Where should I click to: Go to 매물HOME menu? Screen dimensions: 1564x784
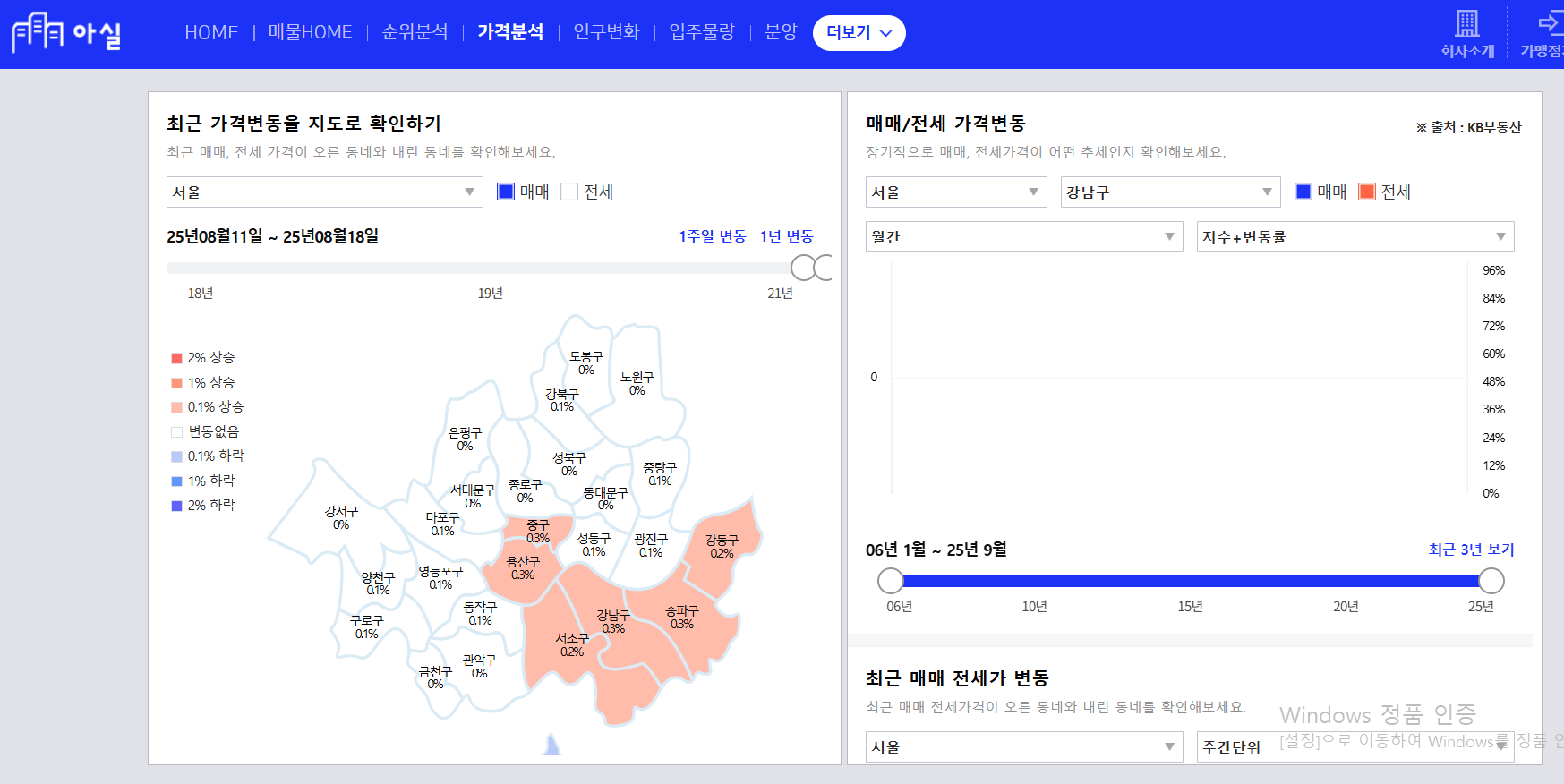tap(310, 32)
